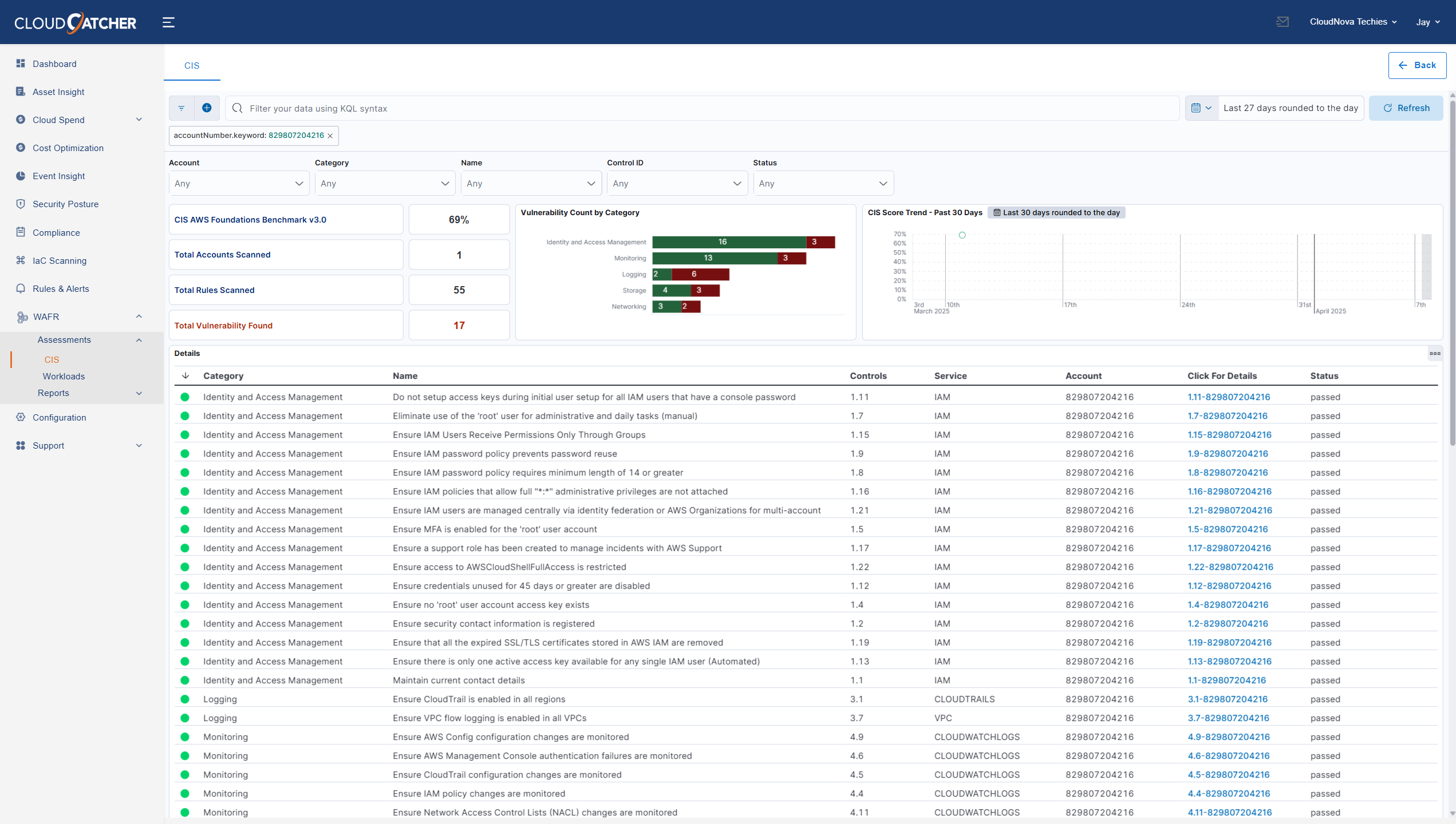Viewport: 1456px width, 824px height.
Task: Open the 1.7-829807204216 details link
Action: (1228, 416)
